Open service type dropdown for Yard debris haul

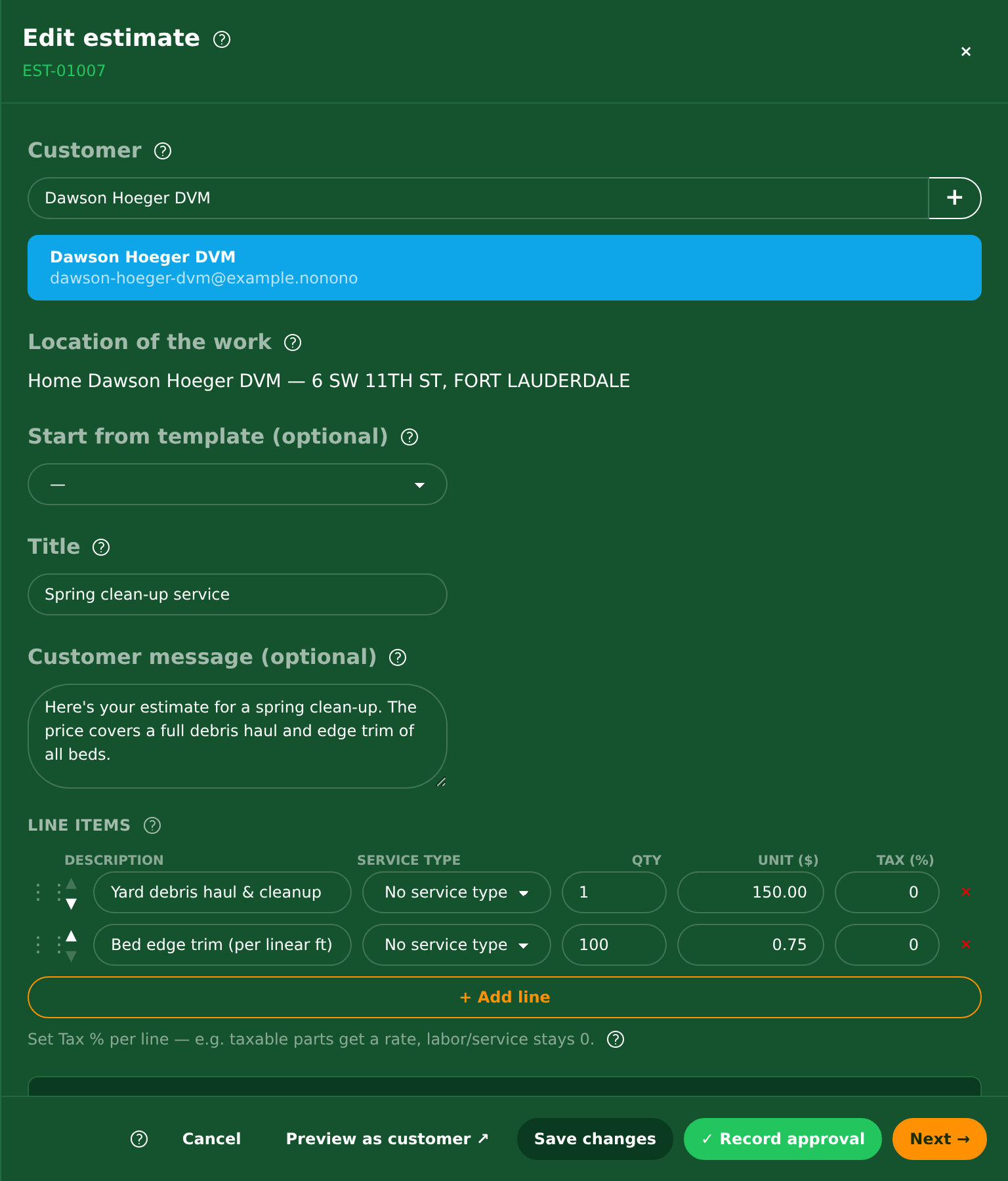tap(457, 892)
